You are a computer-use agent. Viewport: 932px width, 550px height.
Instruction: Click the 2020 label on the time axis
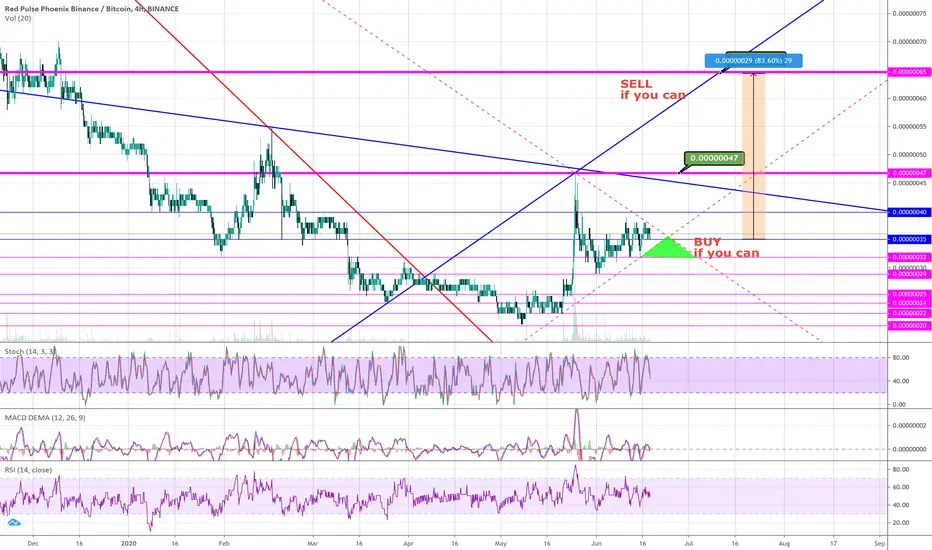point(129,543)
